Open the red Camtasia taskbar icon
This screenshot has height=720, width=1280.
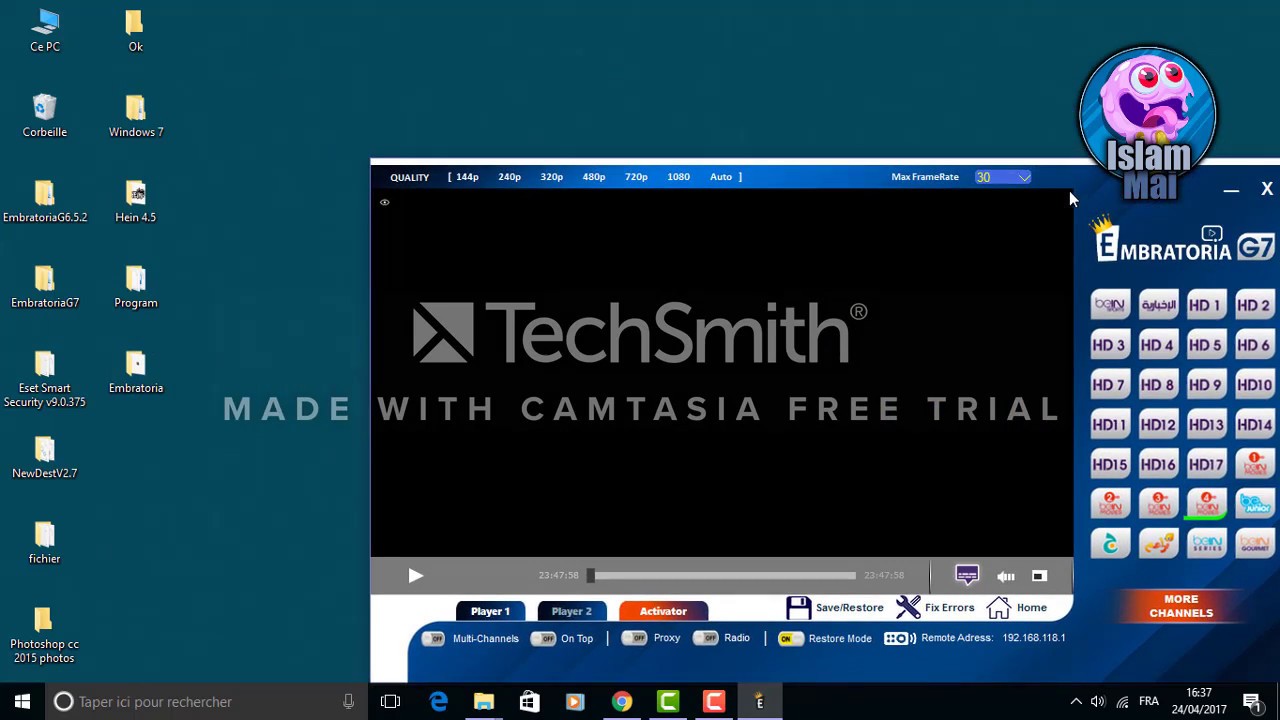pos(714,702)
